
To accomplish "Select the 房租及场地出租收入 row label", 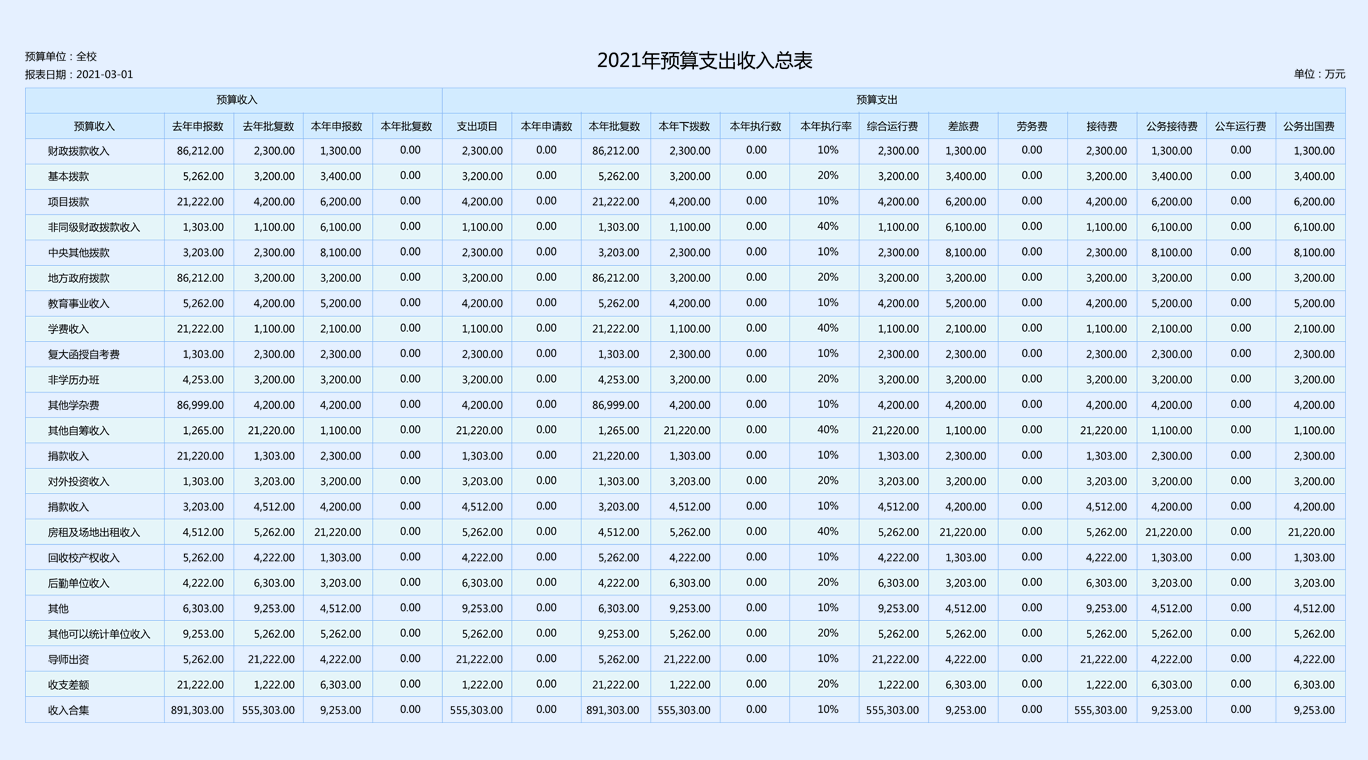I will 94,533.
